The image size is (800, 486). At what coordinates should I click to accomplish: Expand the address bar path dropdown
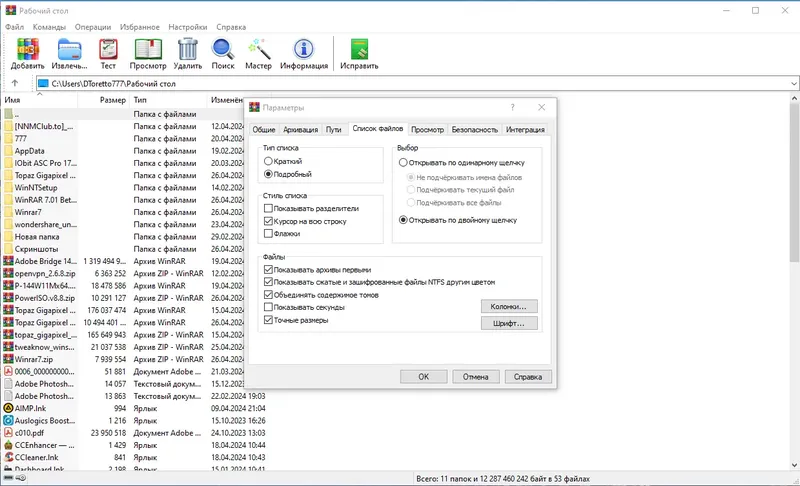point(794,83)
